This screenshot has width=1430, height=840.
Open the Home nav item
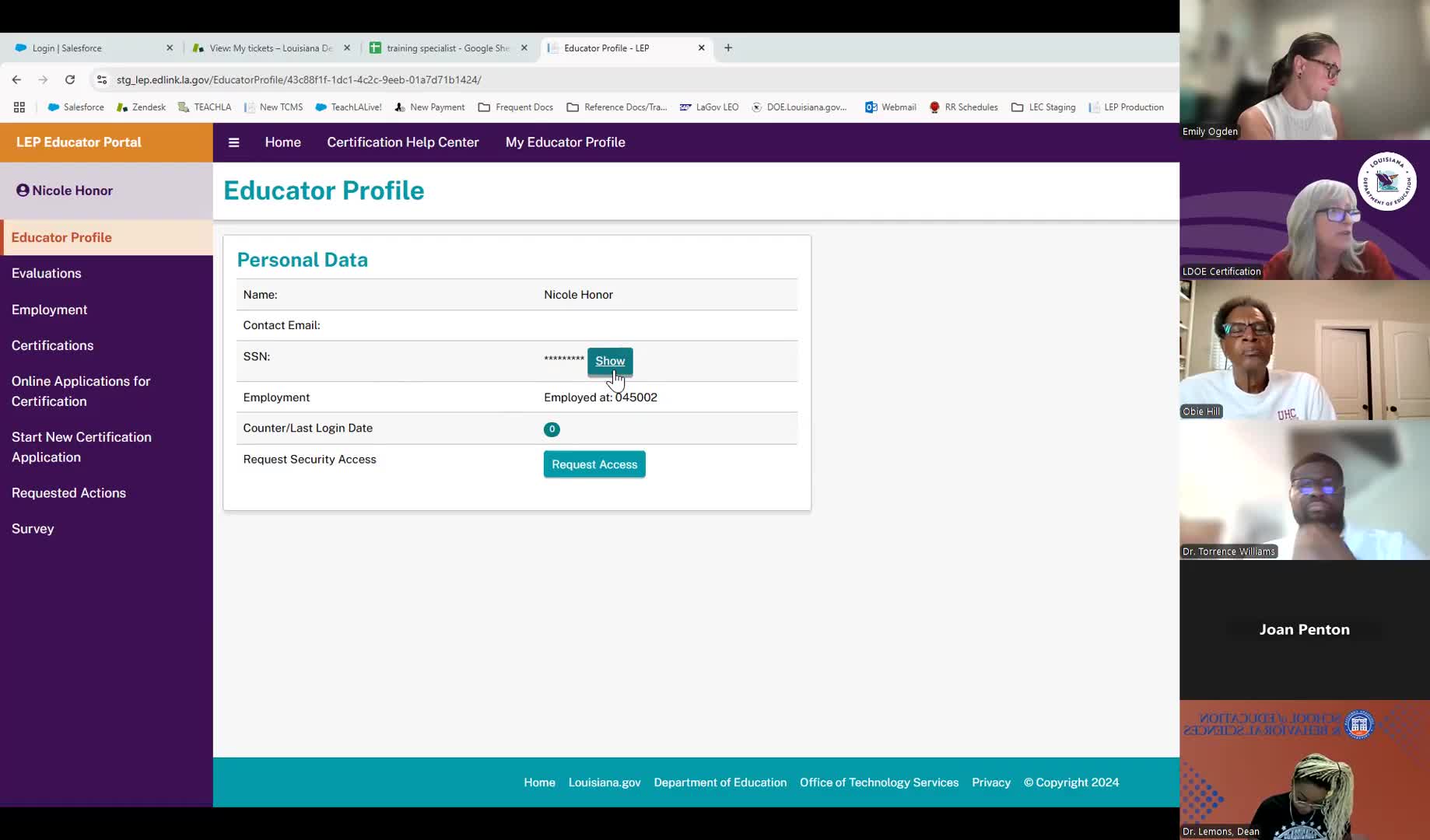(x=282, y=142)
